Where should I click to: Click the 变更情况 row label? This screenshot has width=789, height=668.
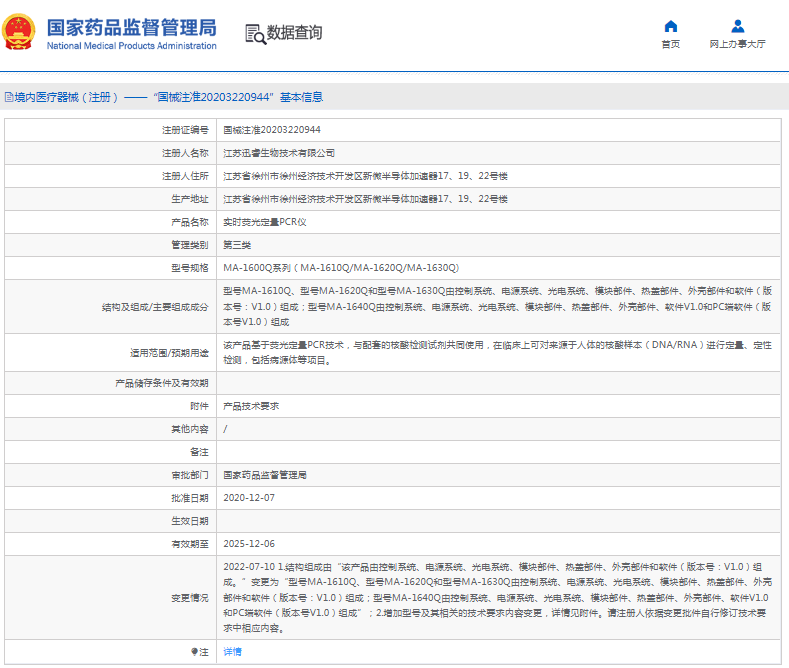190,598
